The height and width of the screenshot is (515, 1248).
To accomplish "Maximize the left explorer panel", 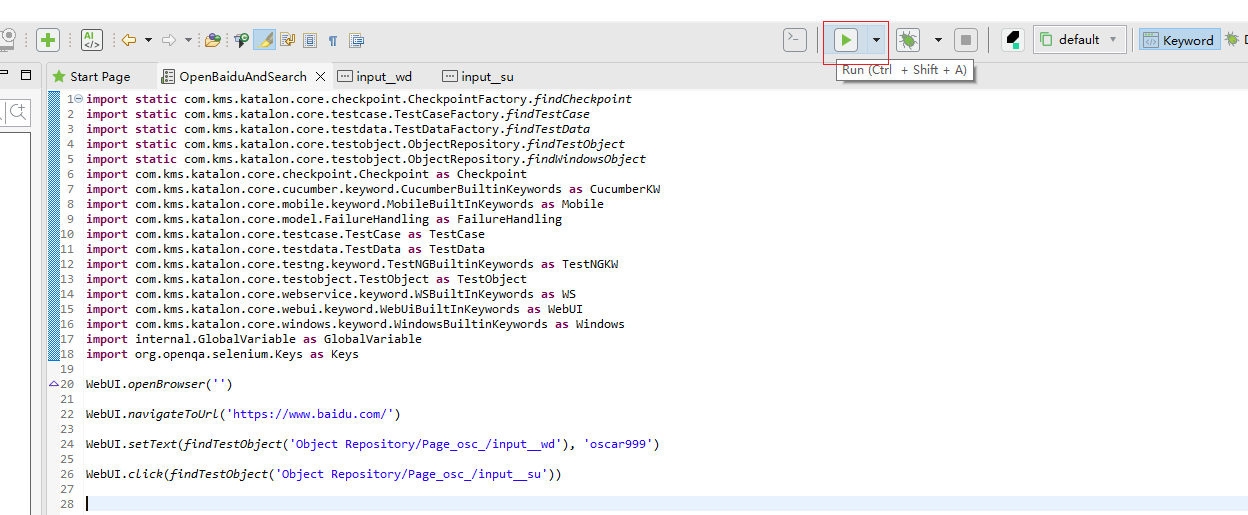I will (x=26, y=74).
